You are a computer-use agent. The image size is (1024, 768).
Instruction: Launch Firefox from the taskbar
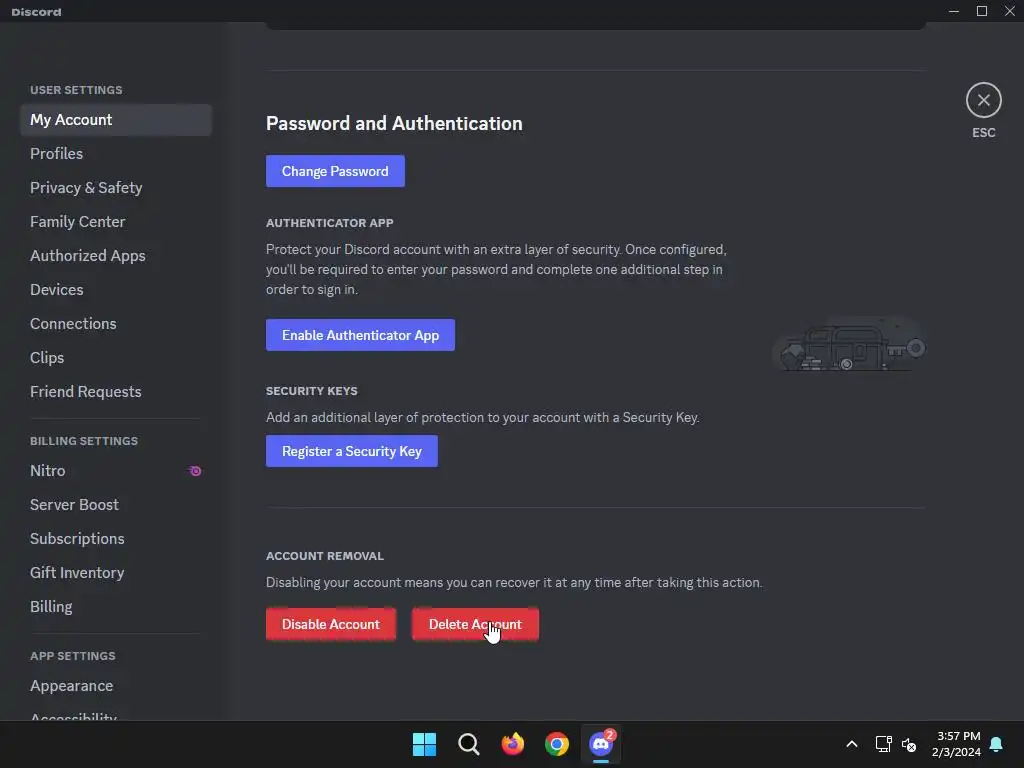[x=513, y=744]
